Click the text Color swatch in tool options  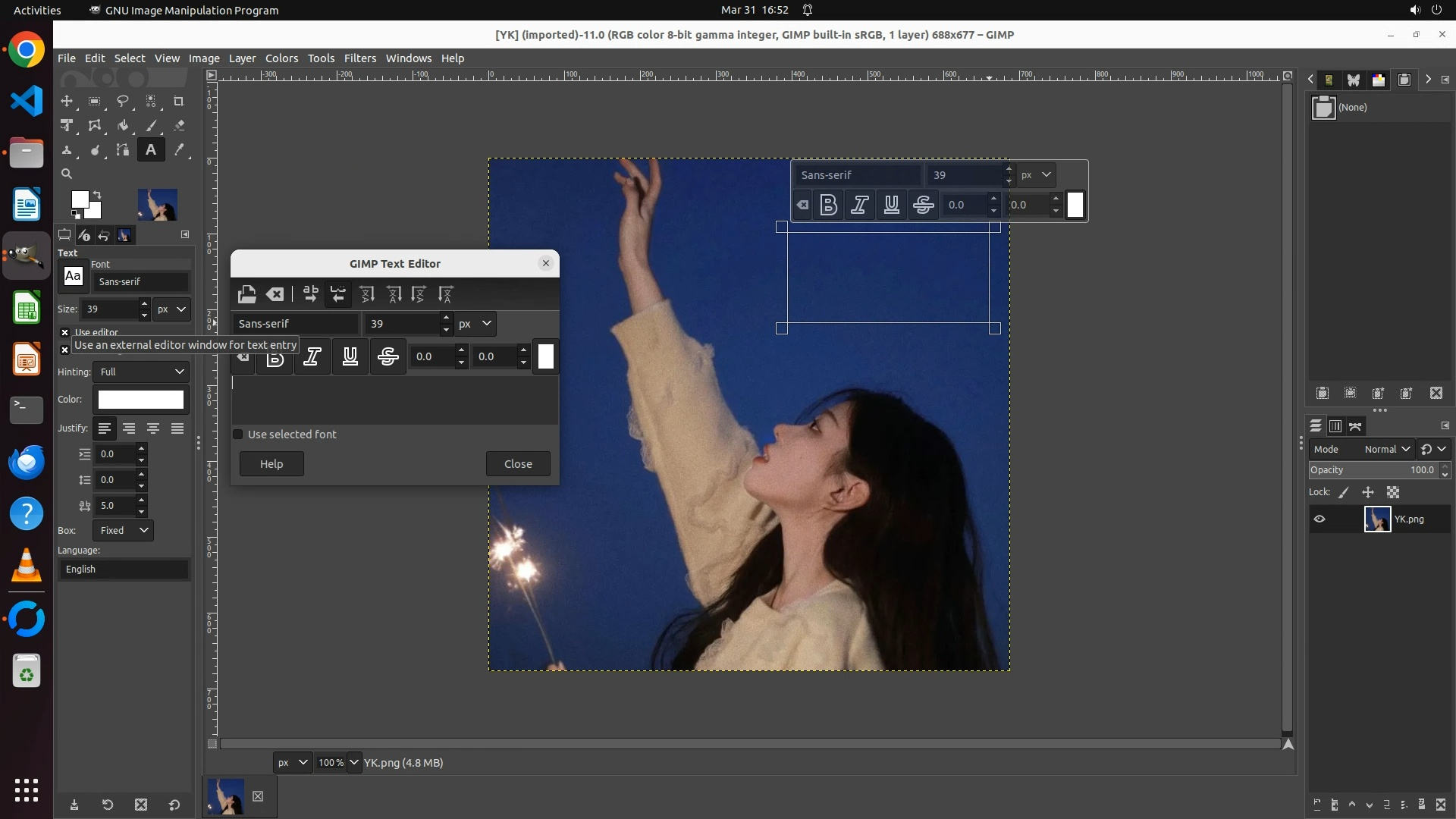click(141, 400)
